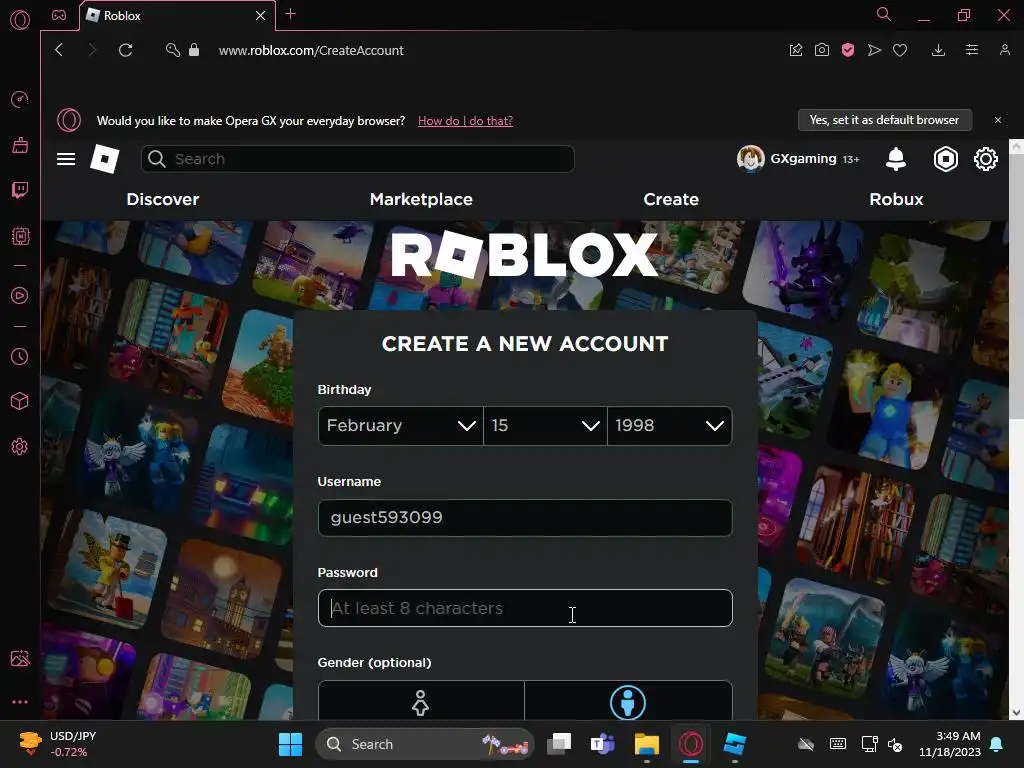This screenshot has height=768, width=1024.
Task: Bookmark page with heart icon
Action: [900, 50]
